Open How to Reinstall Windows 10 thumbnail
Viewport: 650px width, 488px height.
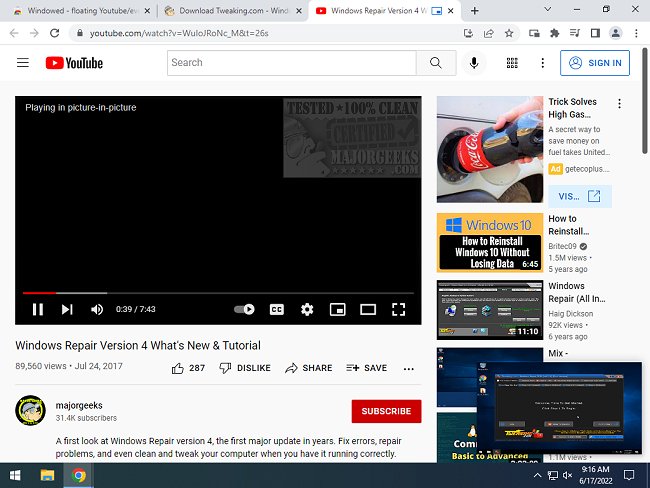click(x=490, y=243)
